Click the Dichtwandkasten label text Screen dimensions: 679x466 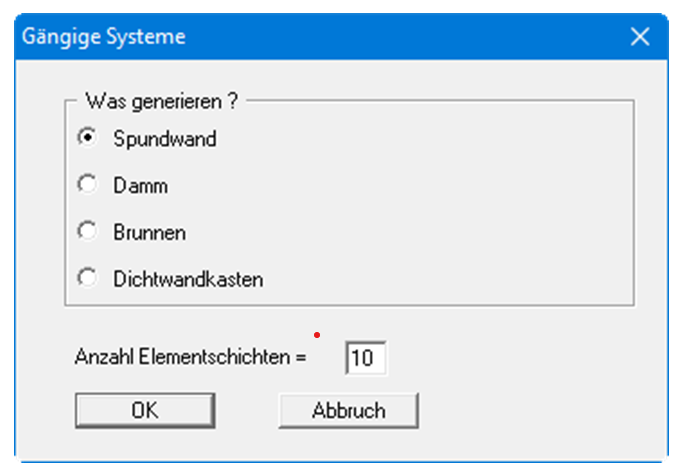pos(188,280)
